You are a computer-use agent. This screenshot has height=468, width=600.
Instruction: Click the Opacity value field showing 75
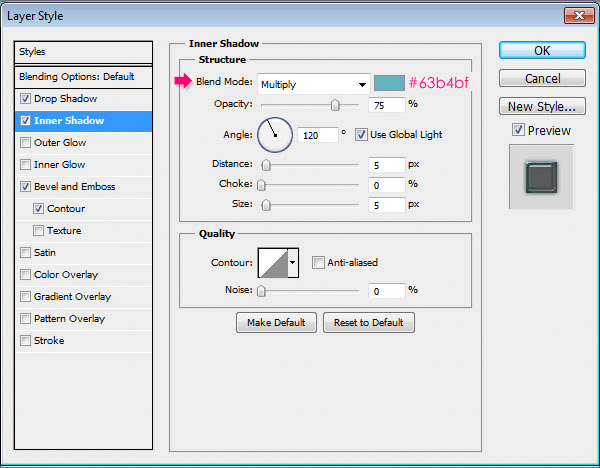click(387, 105)
